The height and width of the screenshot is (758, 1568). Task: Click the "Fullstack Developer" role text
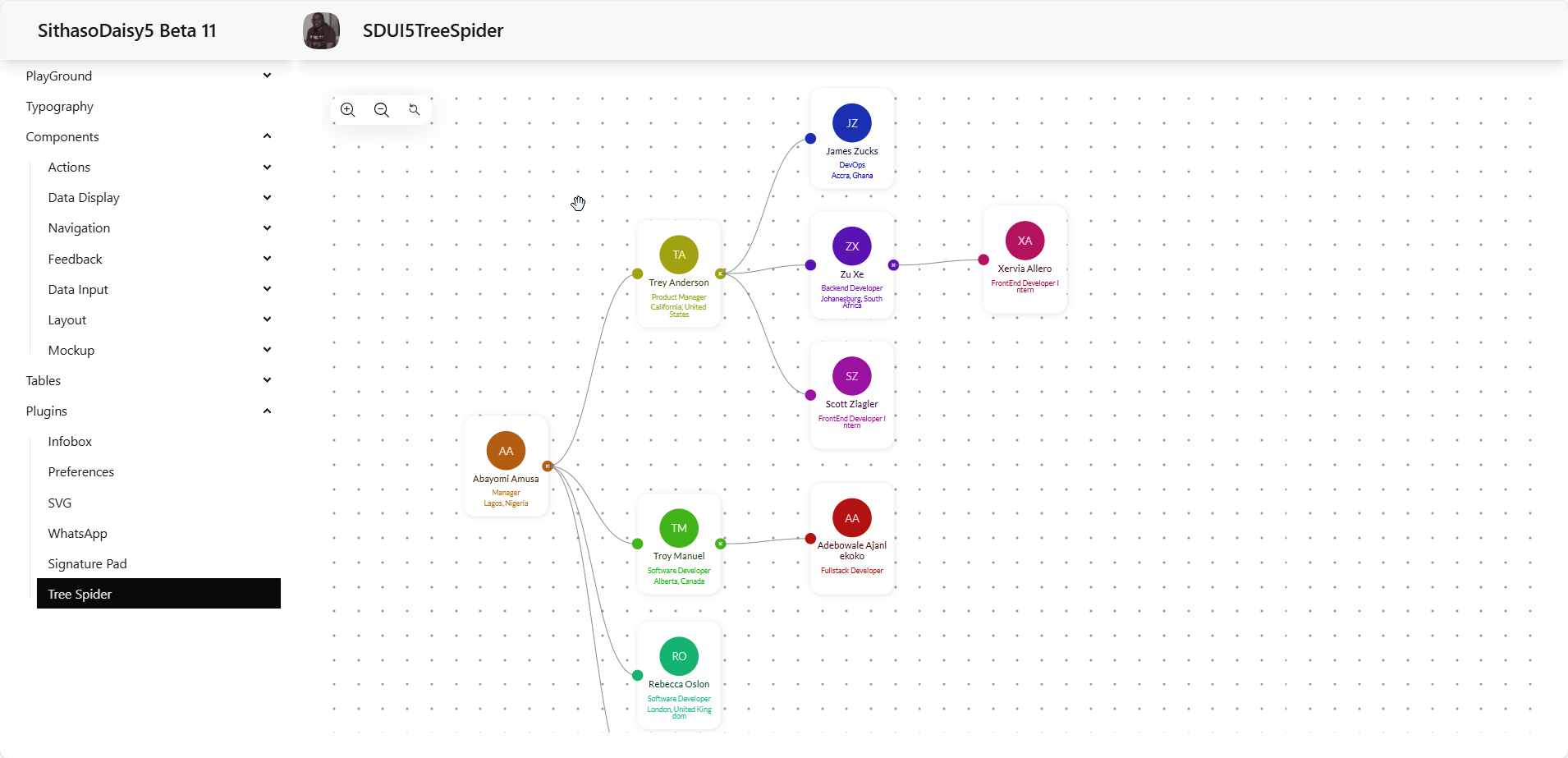pyautogui.click(x=852, y=571)
